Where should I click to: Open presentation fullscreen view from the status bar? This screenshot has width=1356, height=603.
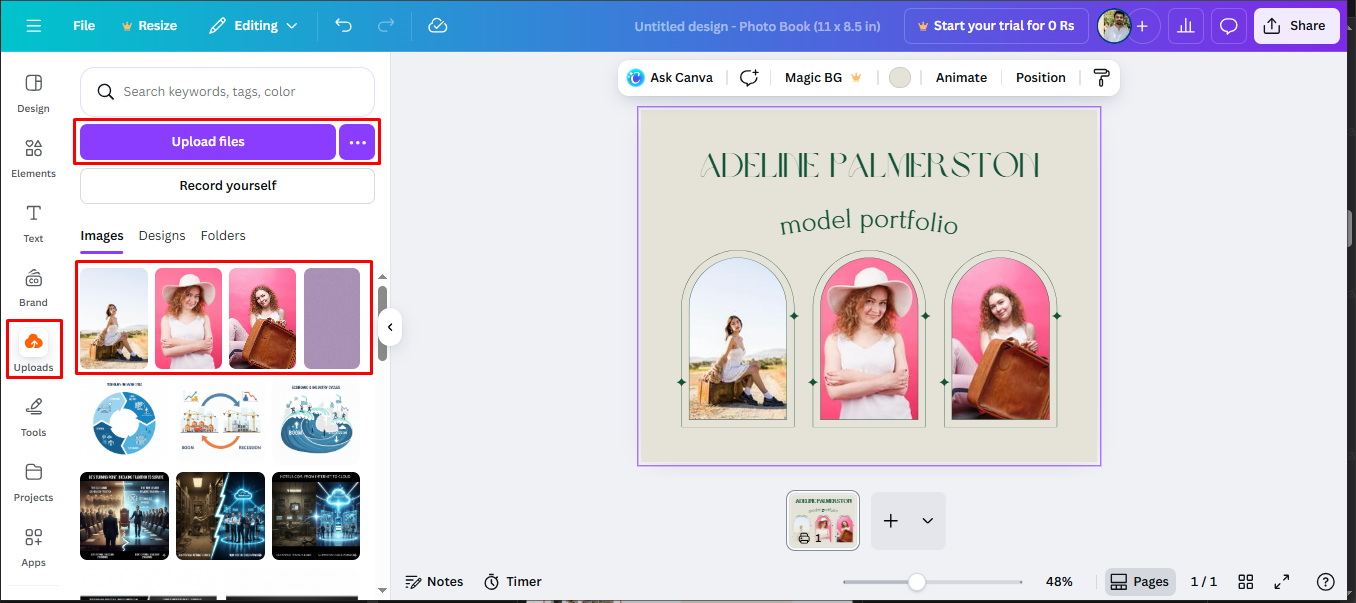point(1282,581)
